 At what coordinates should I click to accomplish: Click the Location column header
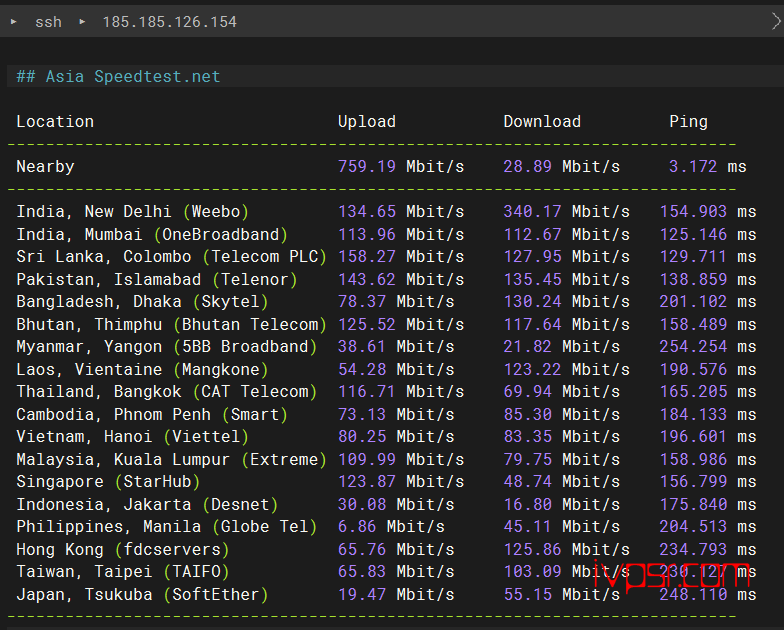[x=55, y=122]
